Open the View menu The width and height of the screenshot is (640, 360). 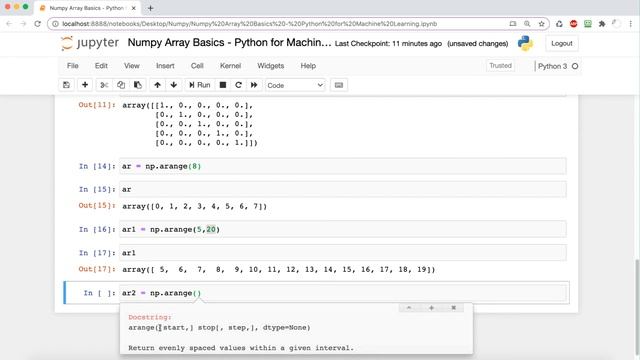tap(131, 66)
